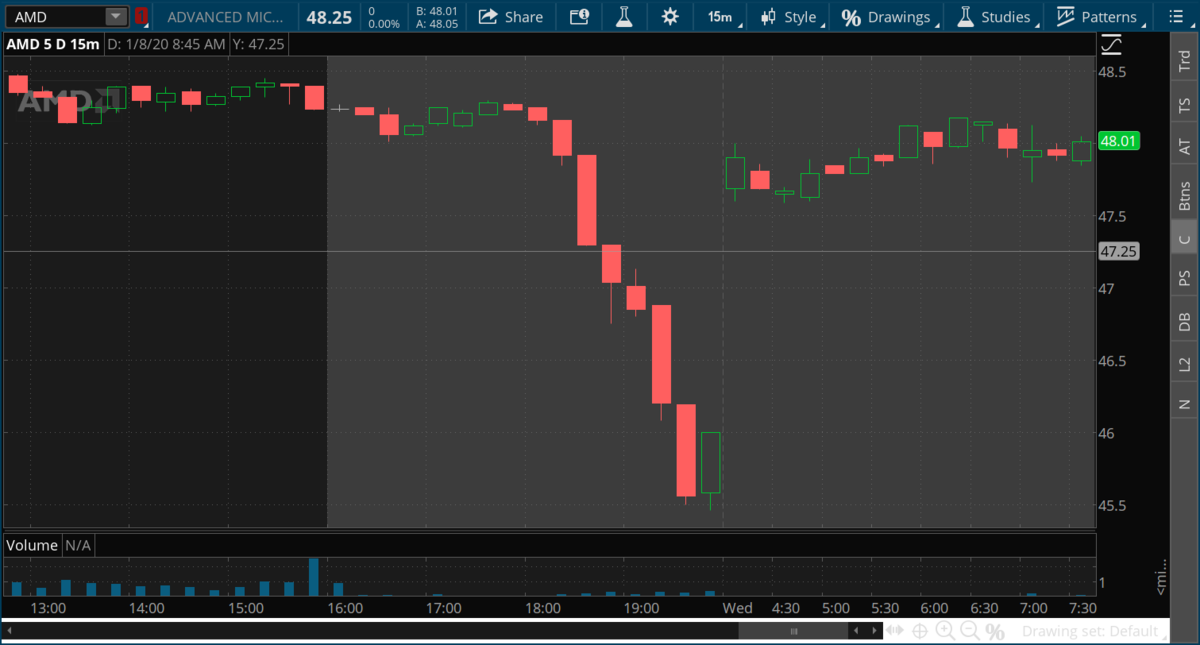Open the Share menu
This screenshot has width=1200, height=645.
click(x=511, y=17)
